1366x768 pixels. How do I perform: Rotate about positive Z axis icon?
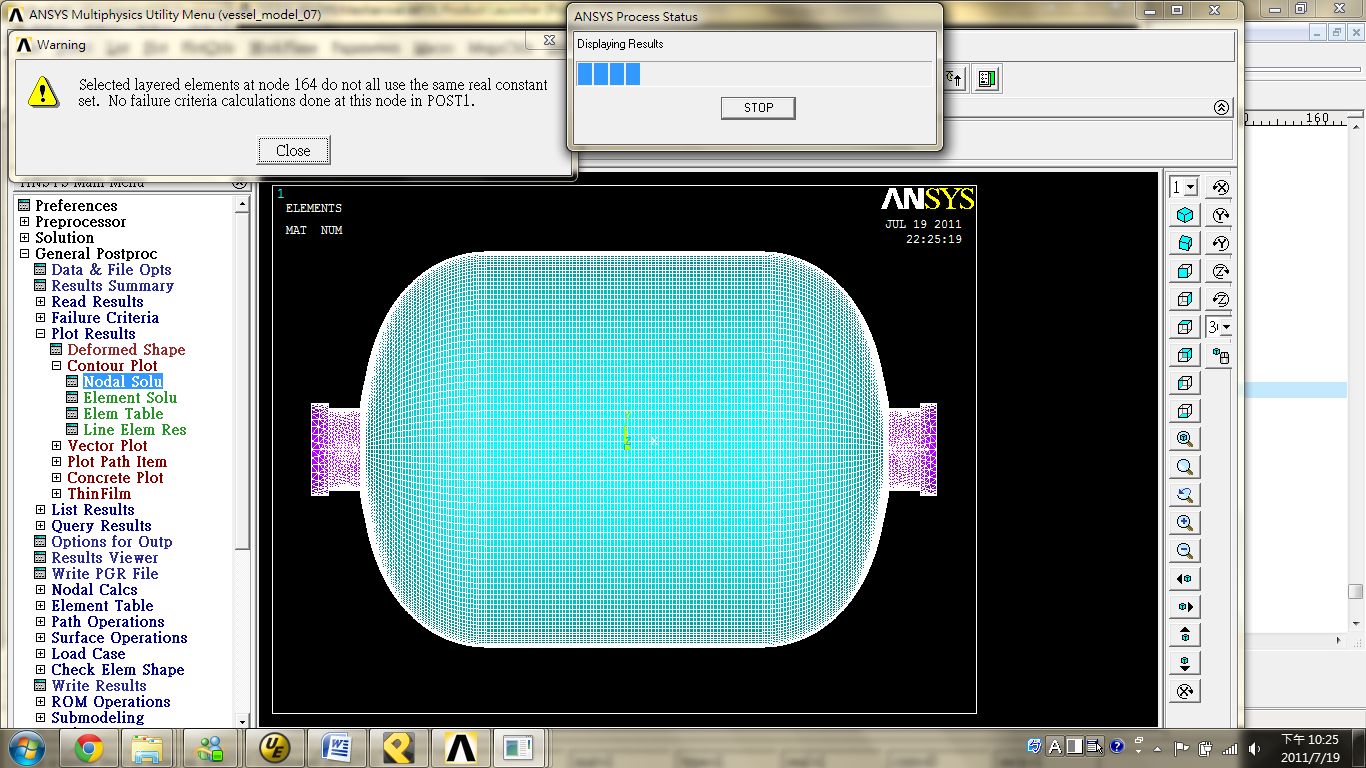(1220, 271)
